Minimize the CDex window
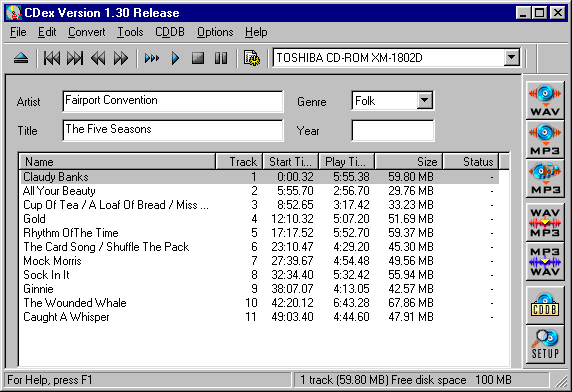This screenshot has height=392, width=572. coord(523,13)
